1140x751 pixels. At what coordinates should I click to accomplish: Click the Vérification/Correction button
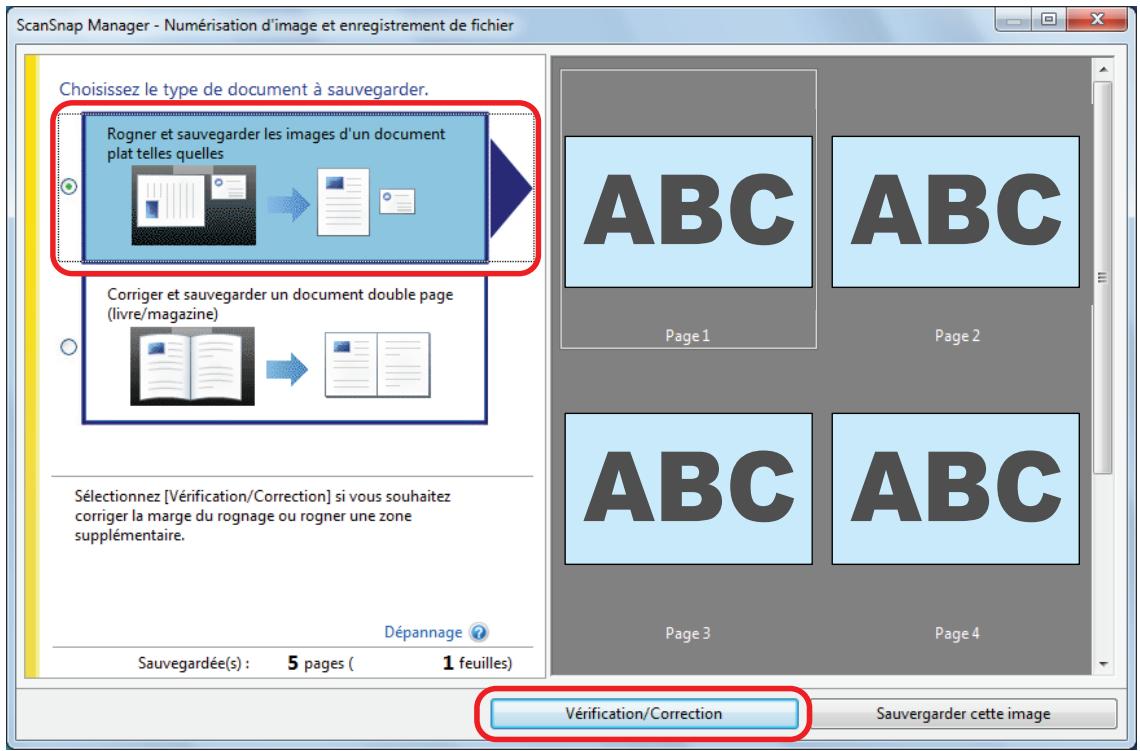(644, 713)
